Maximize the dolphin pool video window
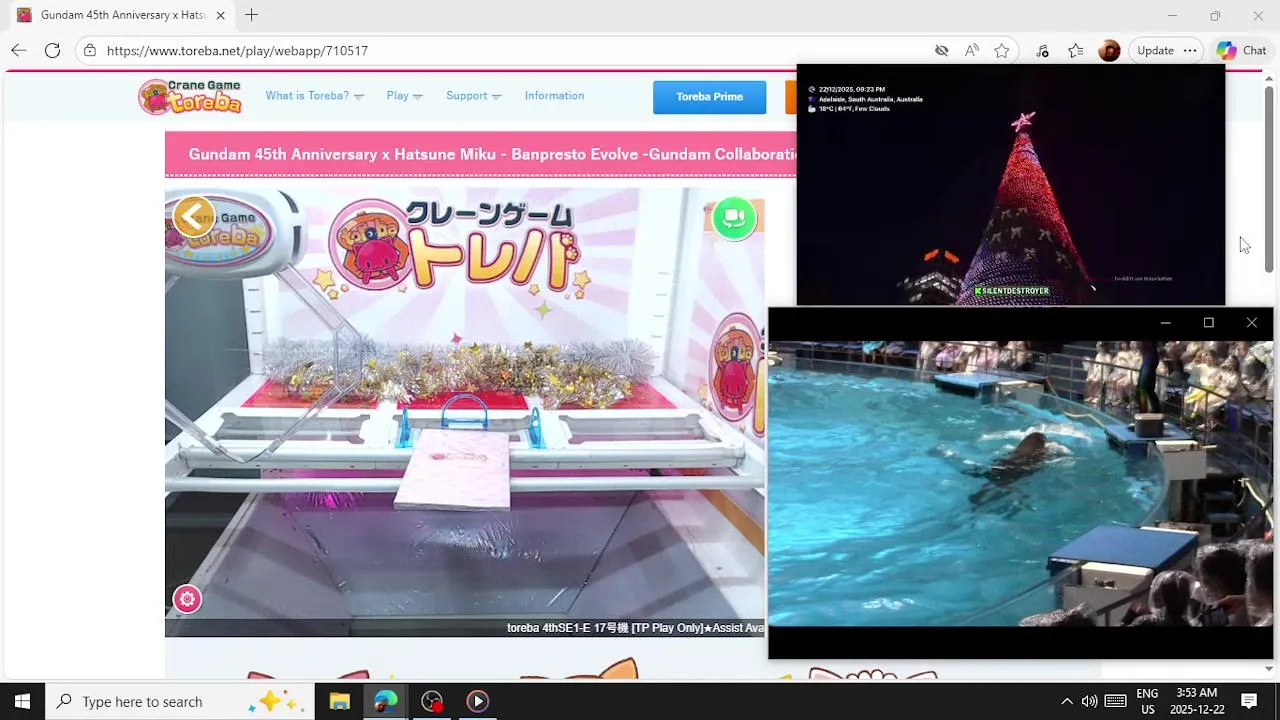Screen dimensions: 1280x720 pos(1208,322)
